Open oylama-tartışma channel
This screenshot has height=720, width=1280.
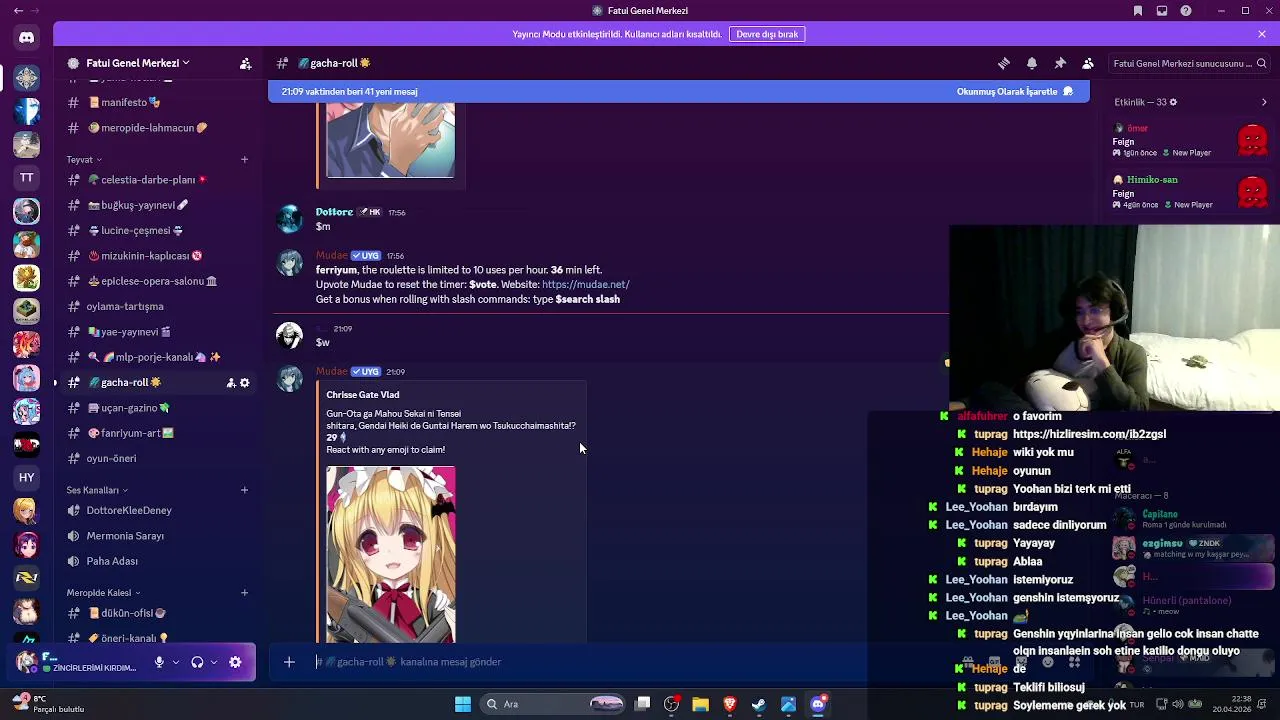click(x=158, y=307)
